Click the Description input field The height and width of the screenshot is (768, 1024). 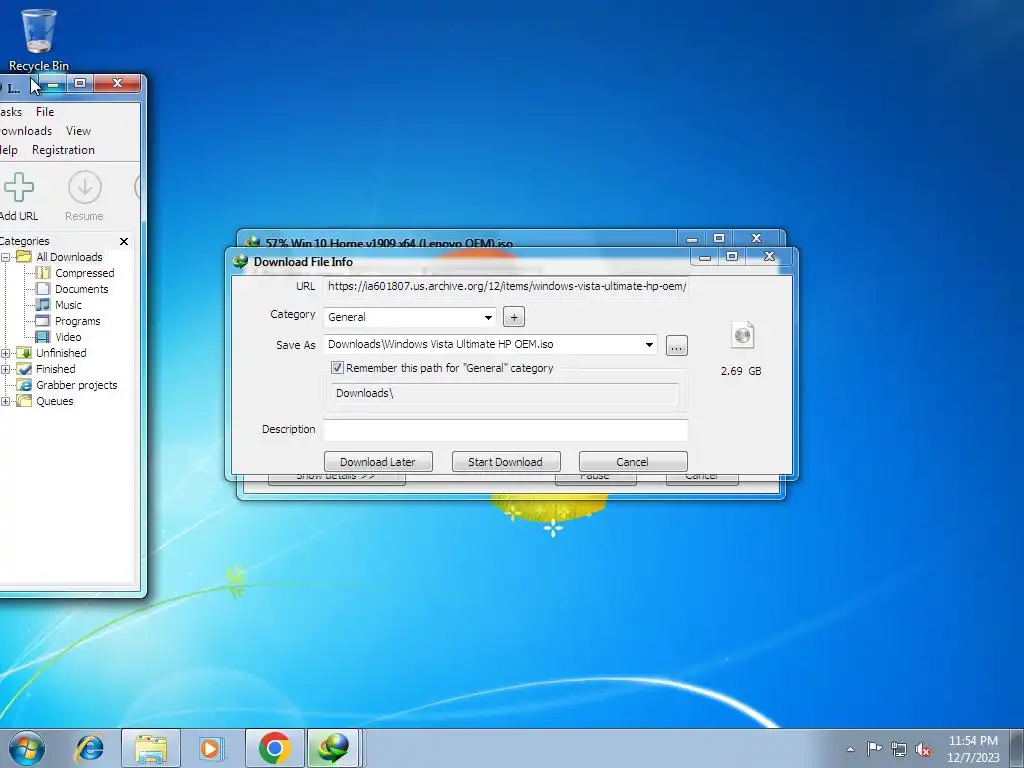(505, 430)
